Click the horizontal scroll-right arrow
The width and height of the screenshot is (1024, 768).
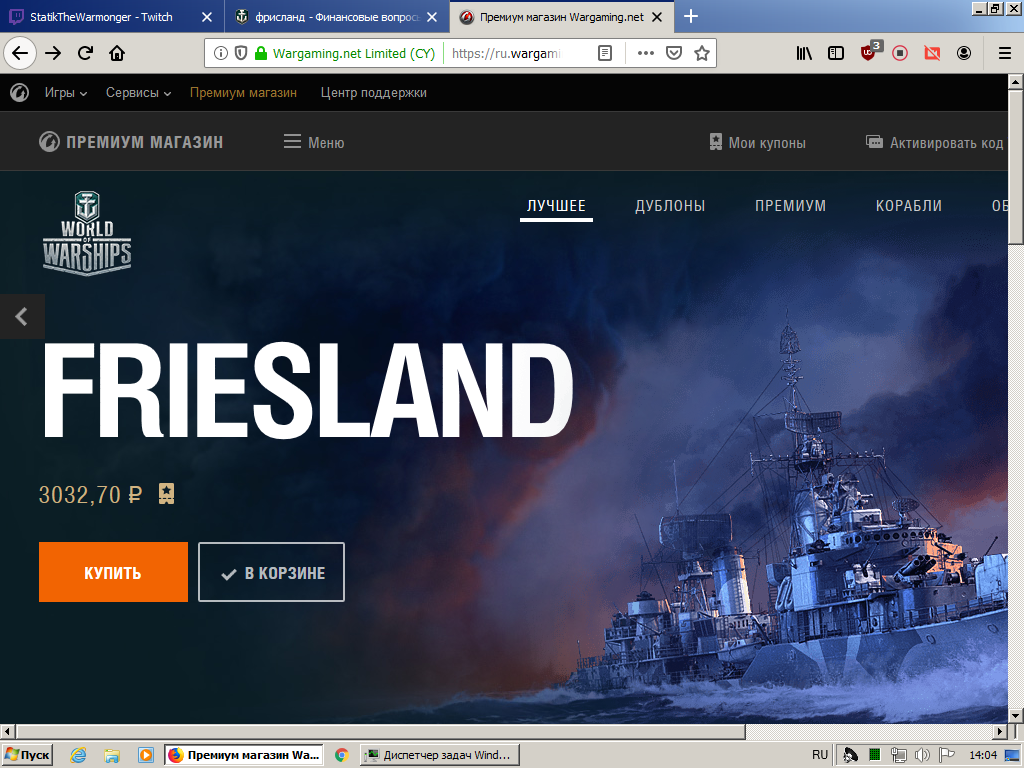tap(1000, 731)
